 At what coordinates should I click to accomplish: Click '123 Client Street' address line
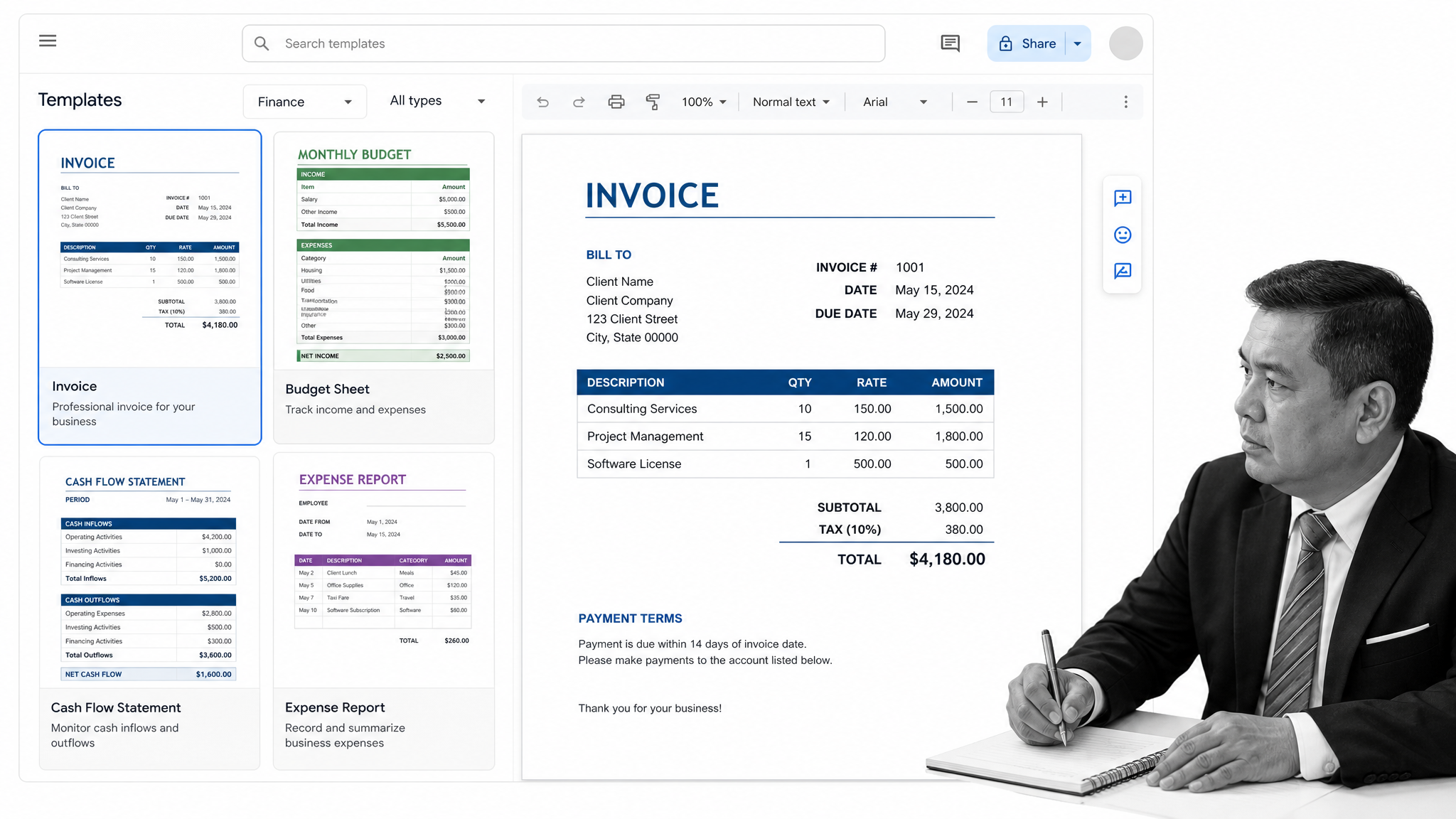click(632, 319)
